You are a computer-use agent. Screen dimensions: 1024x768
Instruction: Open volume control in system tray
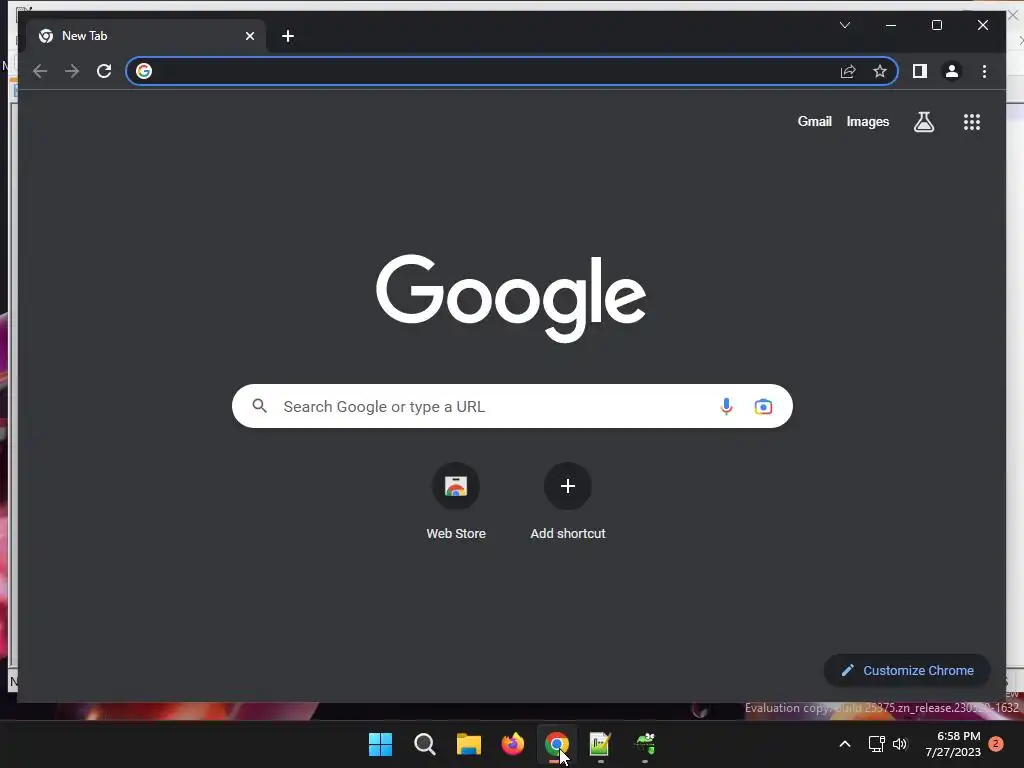(x=900, y=744)
